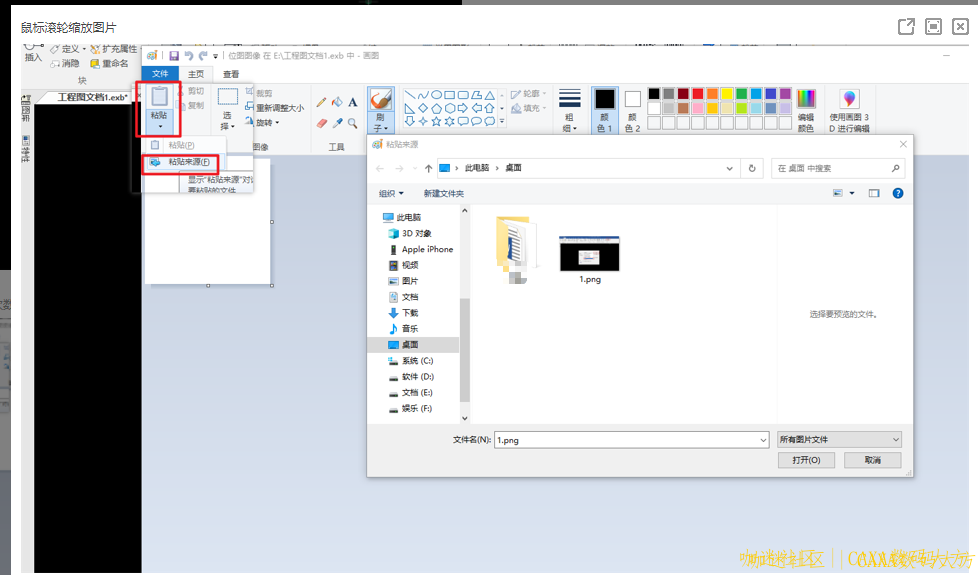Viewport: 978px width, 575px height.
Task: Click the 打开(O) button
Action: coord(806,460)
